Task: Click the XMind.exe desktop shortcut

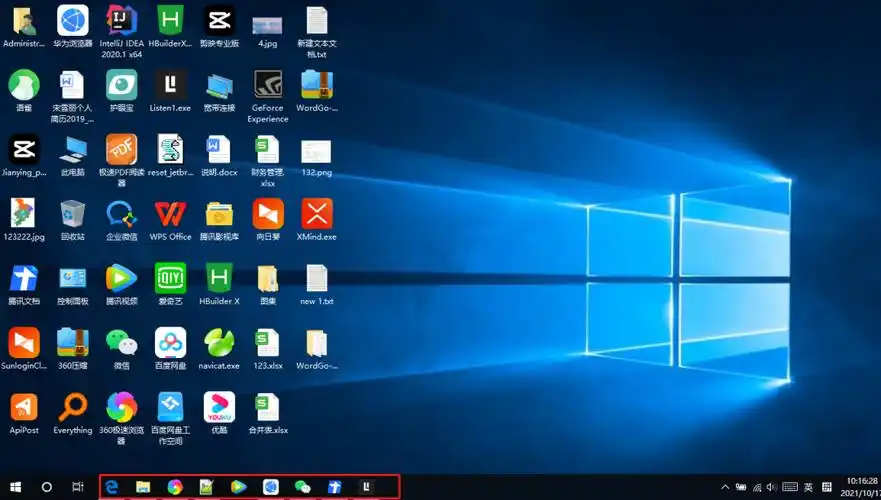Action: click(317, 213)
